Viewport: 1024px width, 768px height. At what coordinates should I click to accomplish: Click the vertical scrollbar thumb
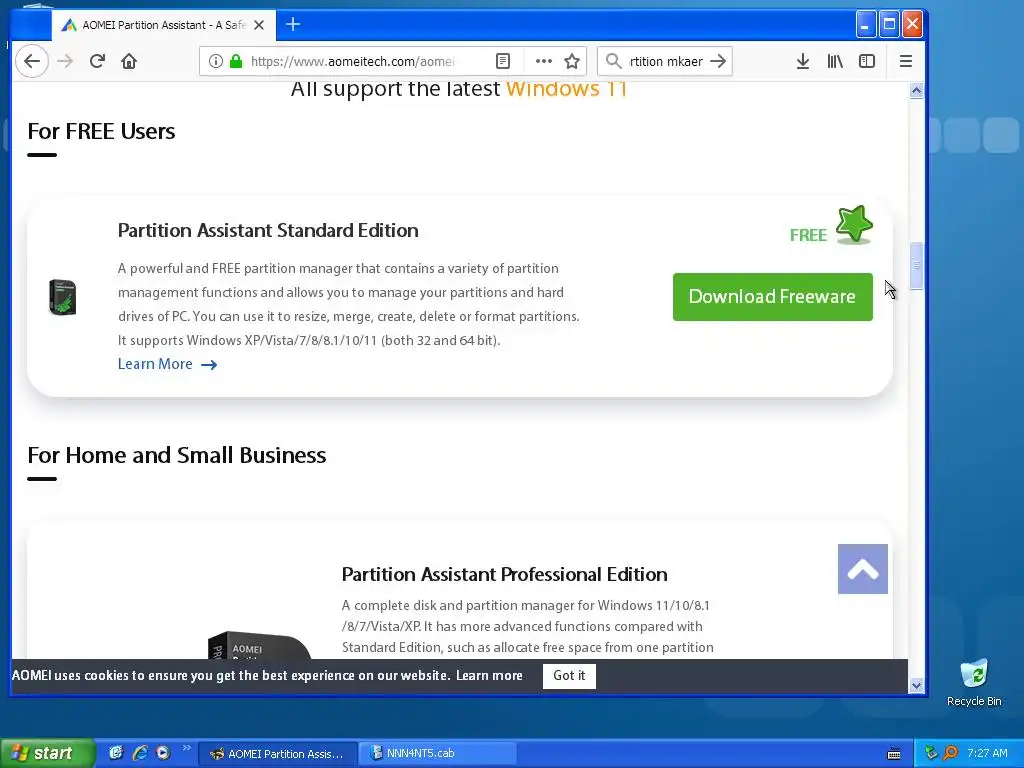coord(916,266)
